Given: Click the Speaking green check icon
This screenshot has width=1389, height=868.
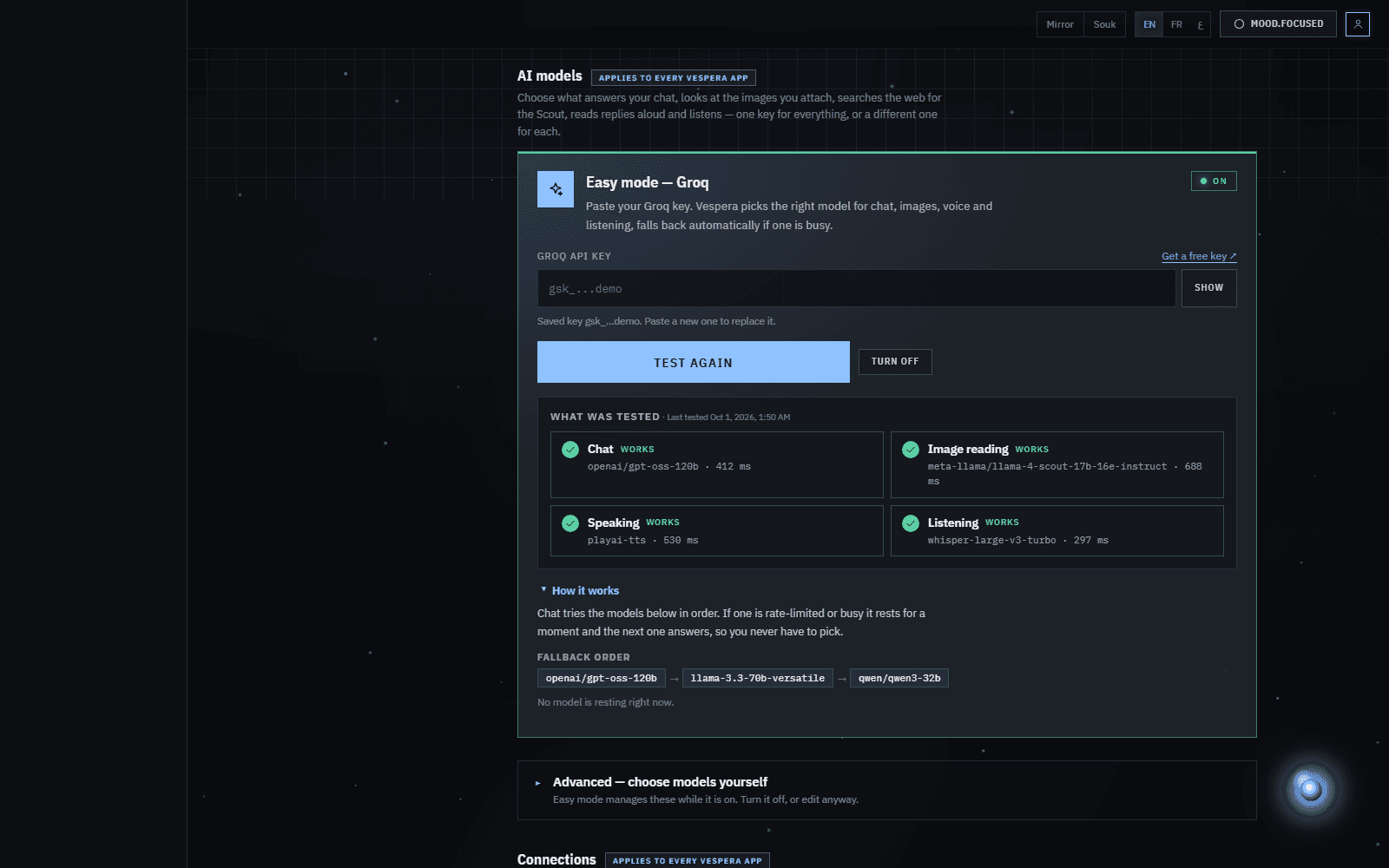Looking at the screenshot, I should (x=570, y=523).
